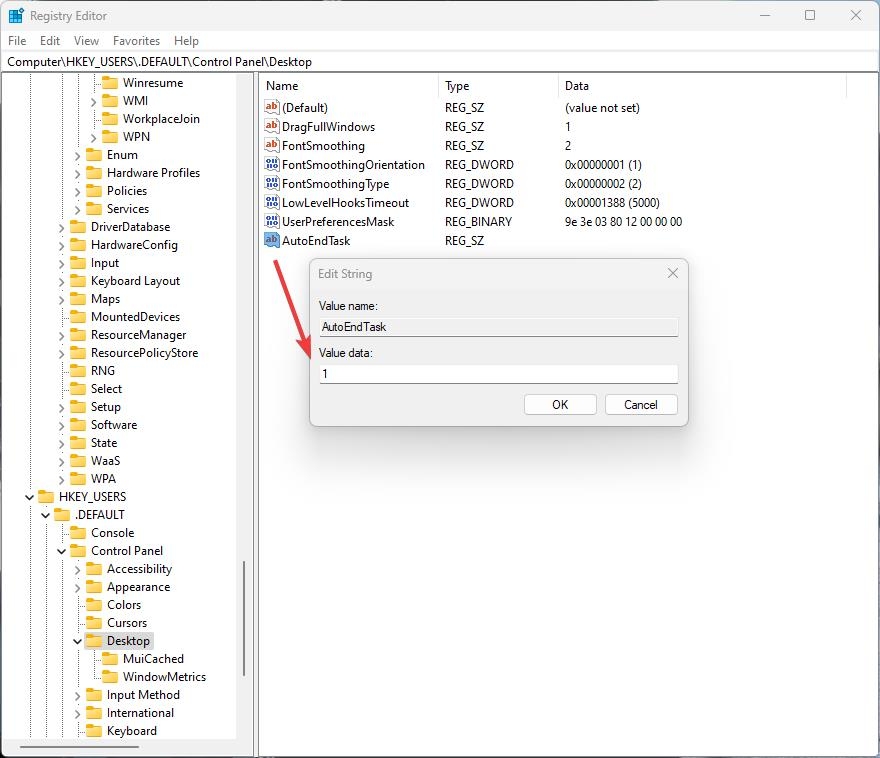This screenshot has width=880, height=758.
Task: Click the Enum folder icon
Action: 94,155
